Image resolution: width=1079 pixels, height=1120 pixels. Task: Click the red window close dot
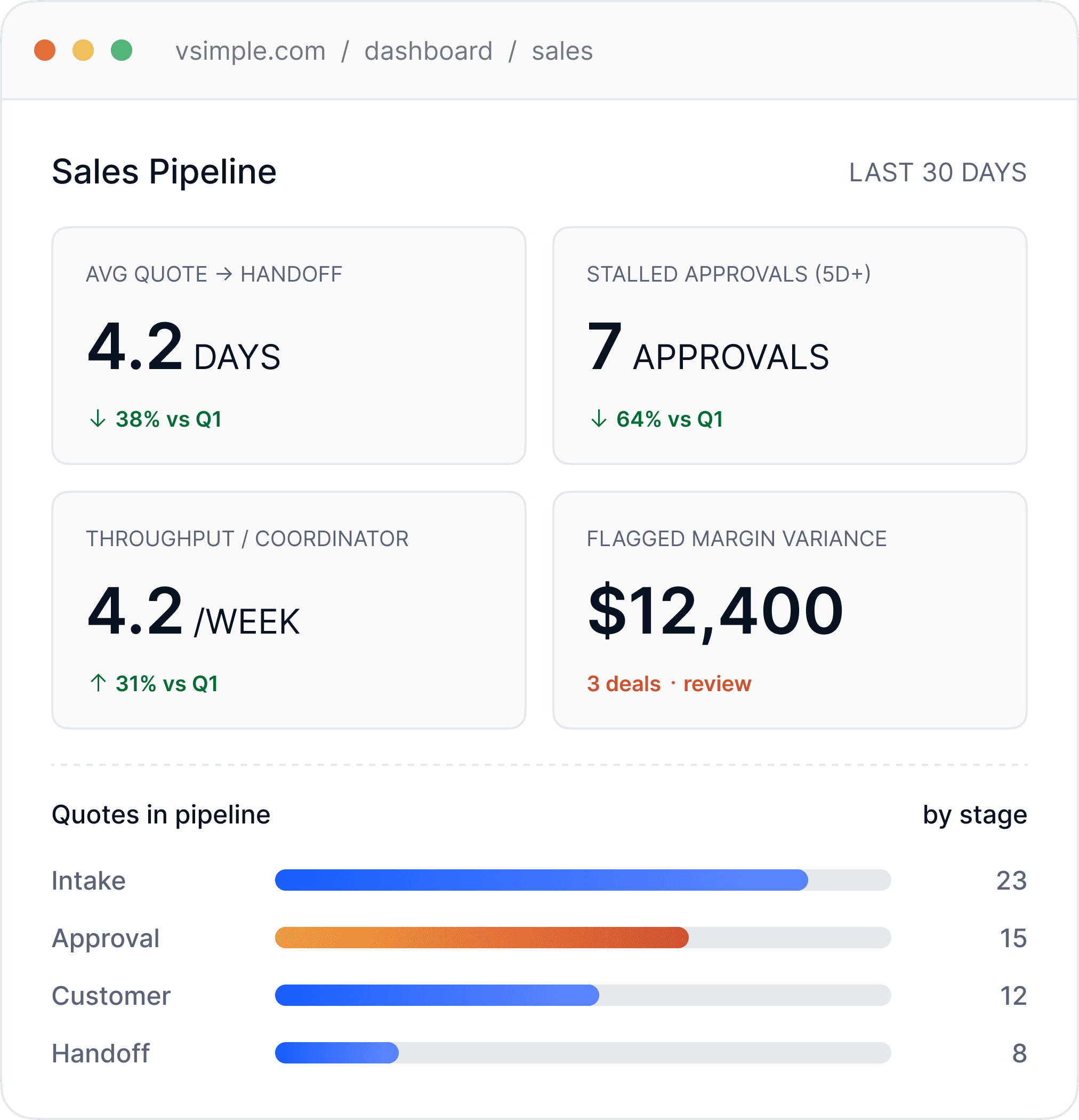tap(45, 50)
